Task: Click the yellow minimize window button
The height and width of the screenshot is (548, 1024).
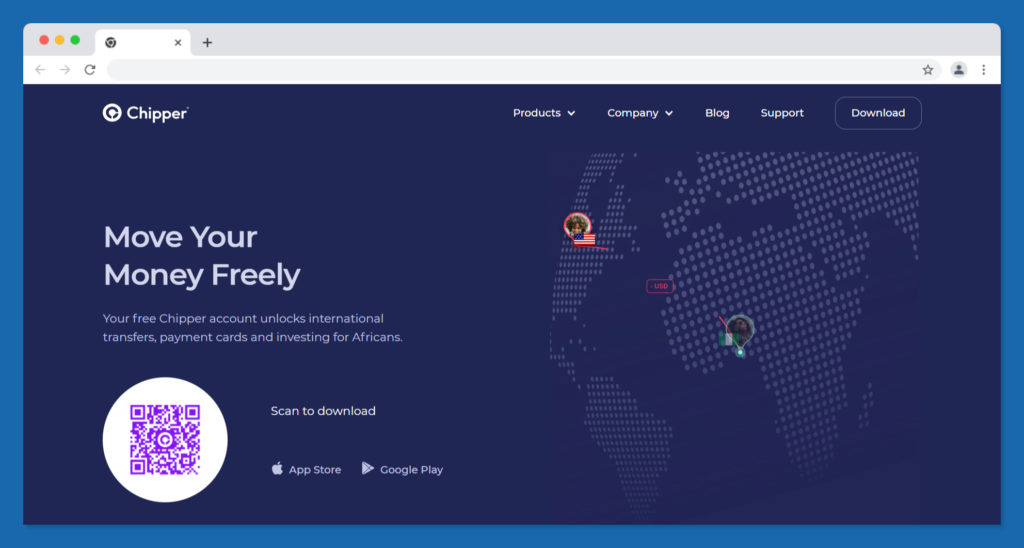Action: (59, 40)
